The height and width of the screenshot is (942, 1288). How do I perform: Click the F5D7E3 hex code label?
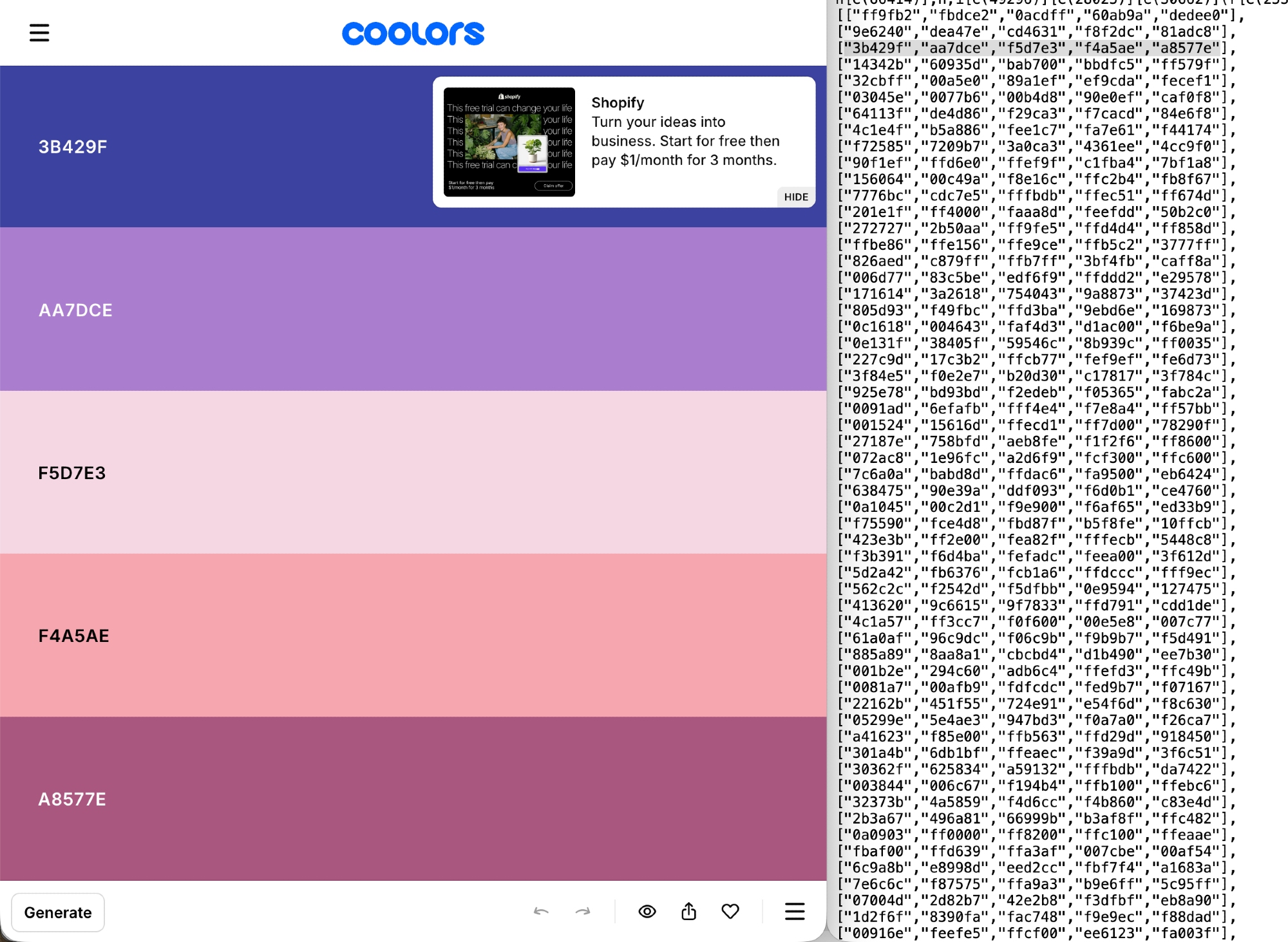click(72, 473)
